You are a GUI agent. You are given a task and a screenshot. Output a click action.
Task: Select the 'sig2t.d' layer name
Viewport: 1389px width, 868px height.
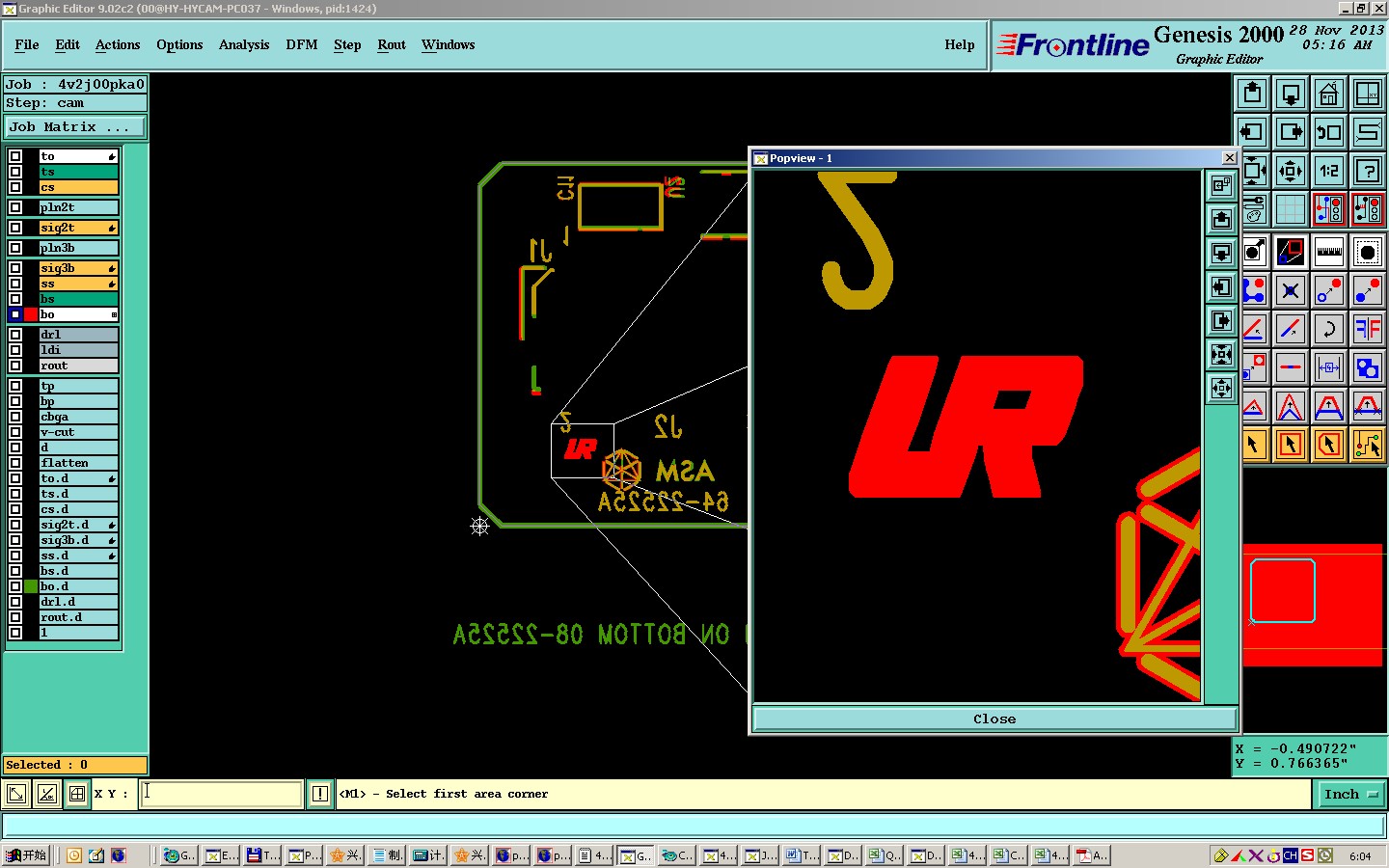[x=78, y=525]
